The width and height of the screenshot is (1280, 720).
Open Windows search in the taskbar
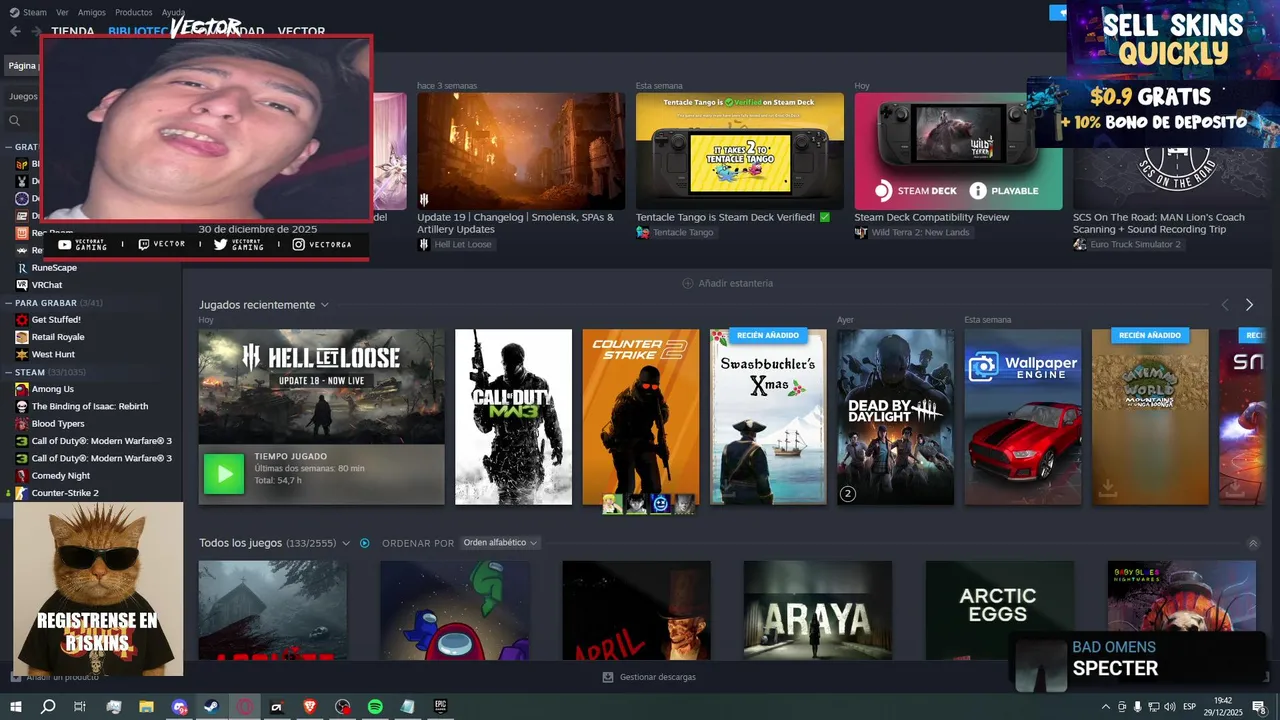coord(48,706)
